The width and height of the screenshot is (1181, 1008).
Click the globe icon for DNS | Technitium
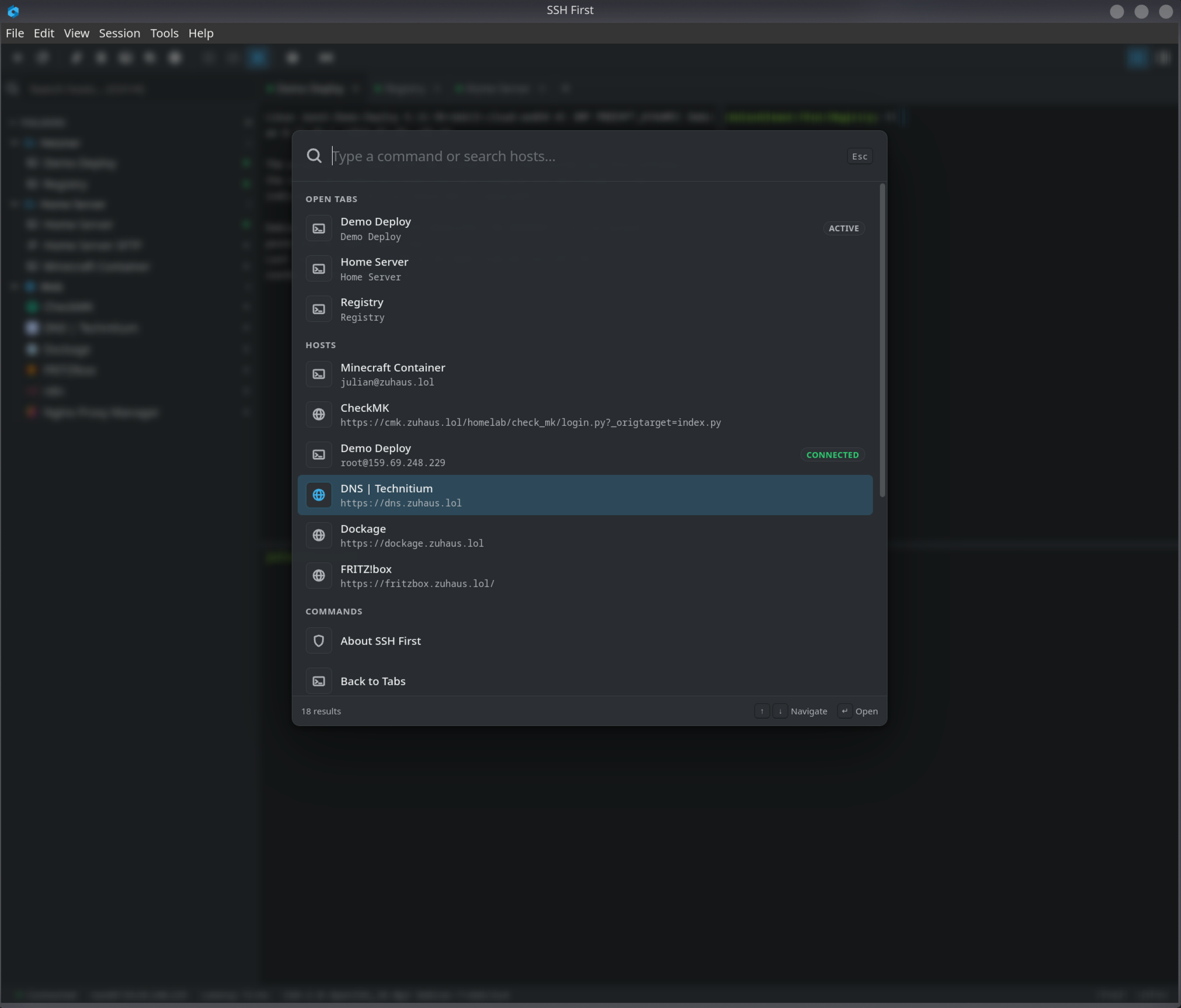pyautogui.click(x=319, y=495)
